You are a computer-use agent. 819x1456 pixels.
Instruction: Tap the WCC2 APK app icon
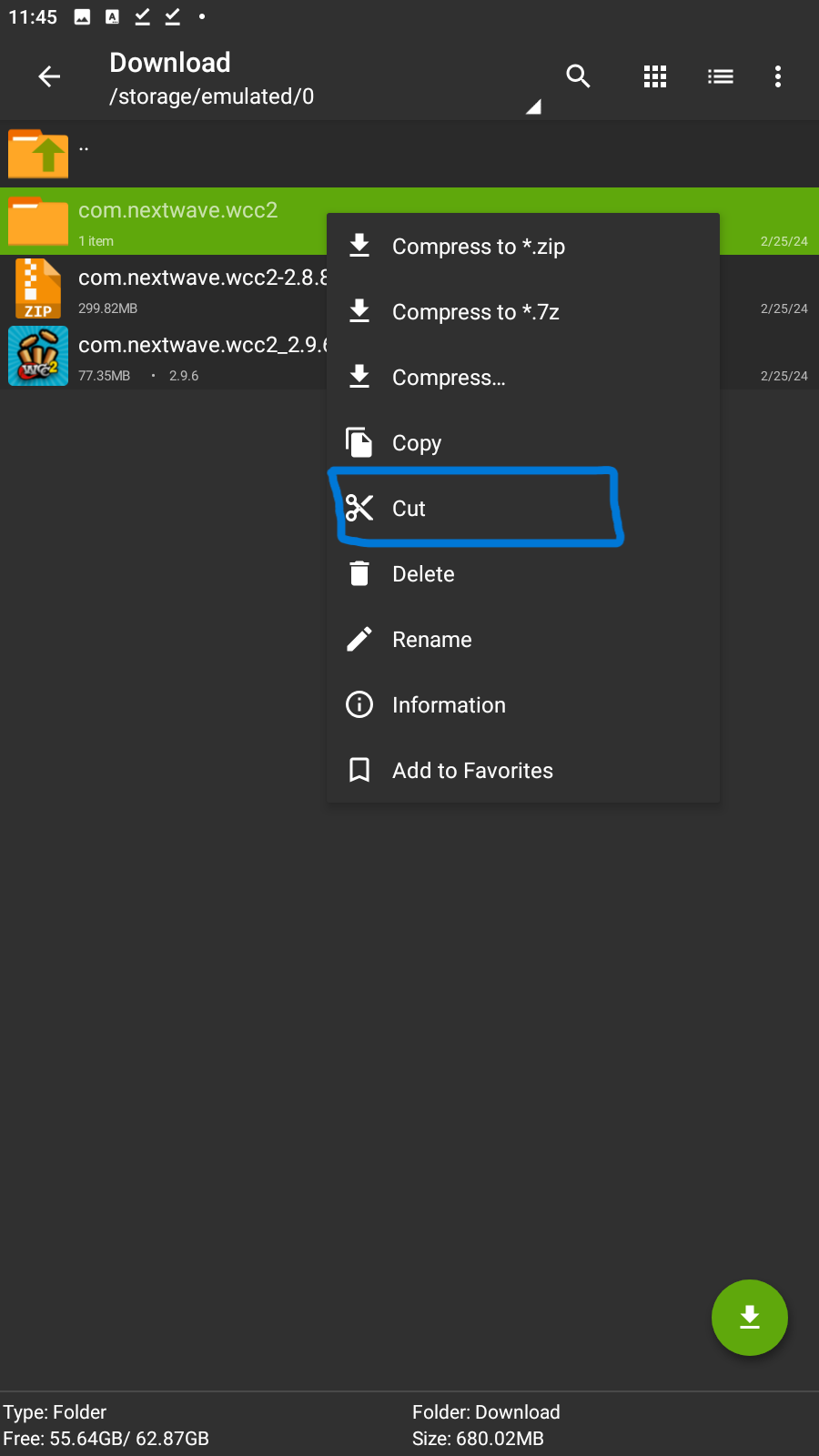(x=38, y=356)
